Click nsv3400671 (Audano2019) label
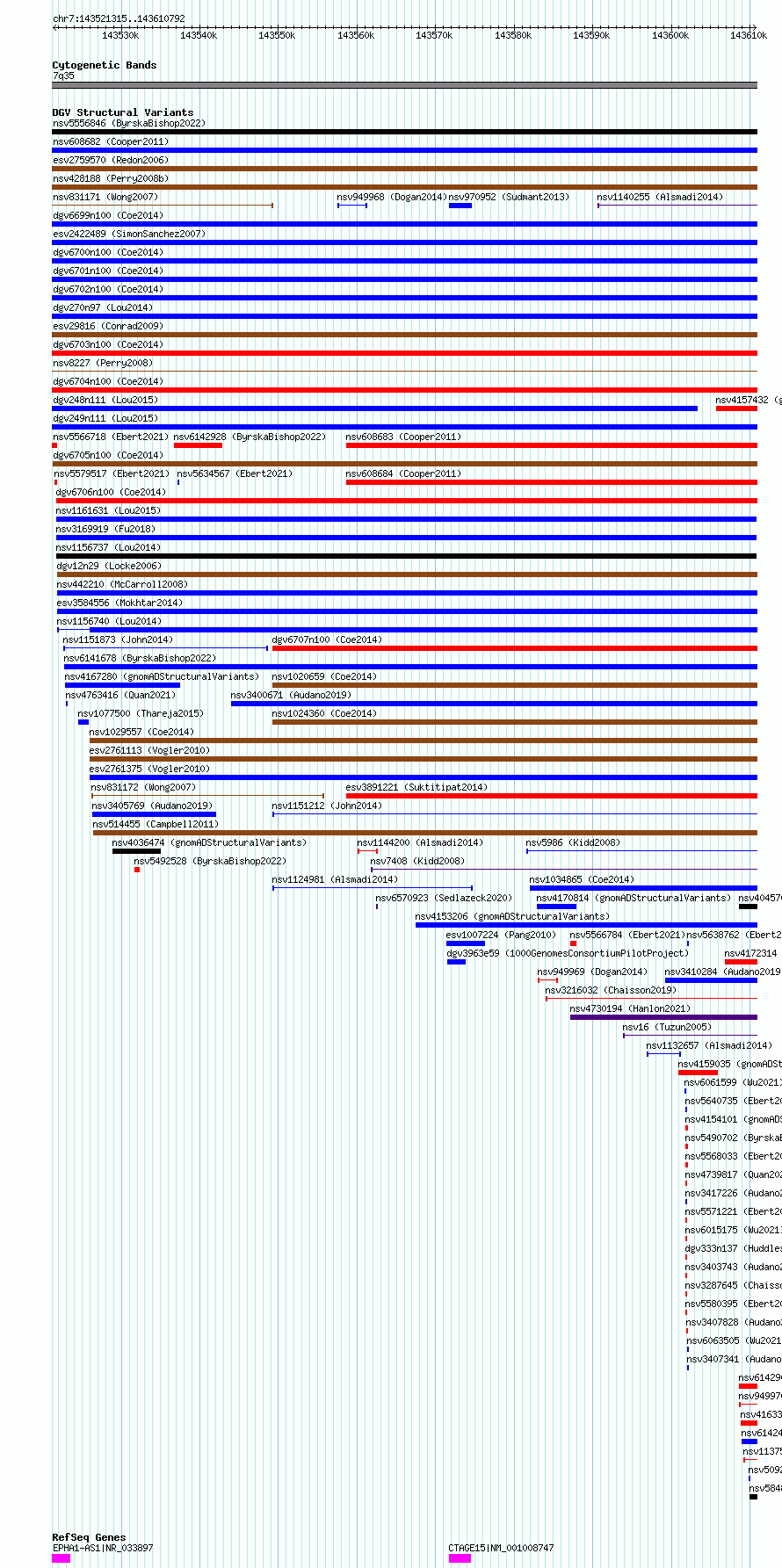This screenshot has width=782, height=1568. 291,695
